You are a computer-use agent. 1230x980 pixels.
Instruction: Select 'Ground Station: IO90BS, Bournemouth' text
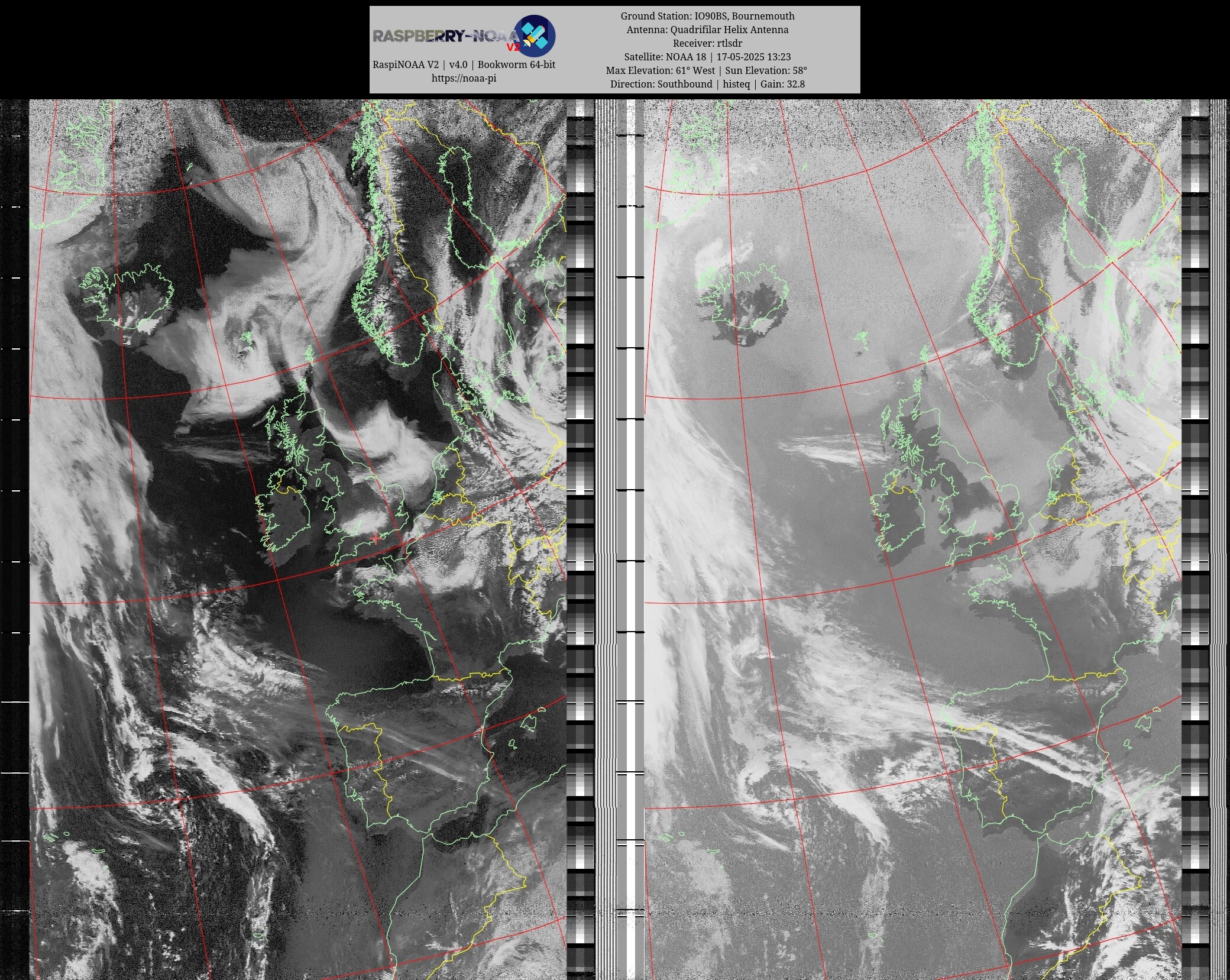[707, 16]
